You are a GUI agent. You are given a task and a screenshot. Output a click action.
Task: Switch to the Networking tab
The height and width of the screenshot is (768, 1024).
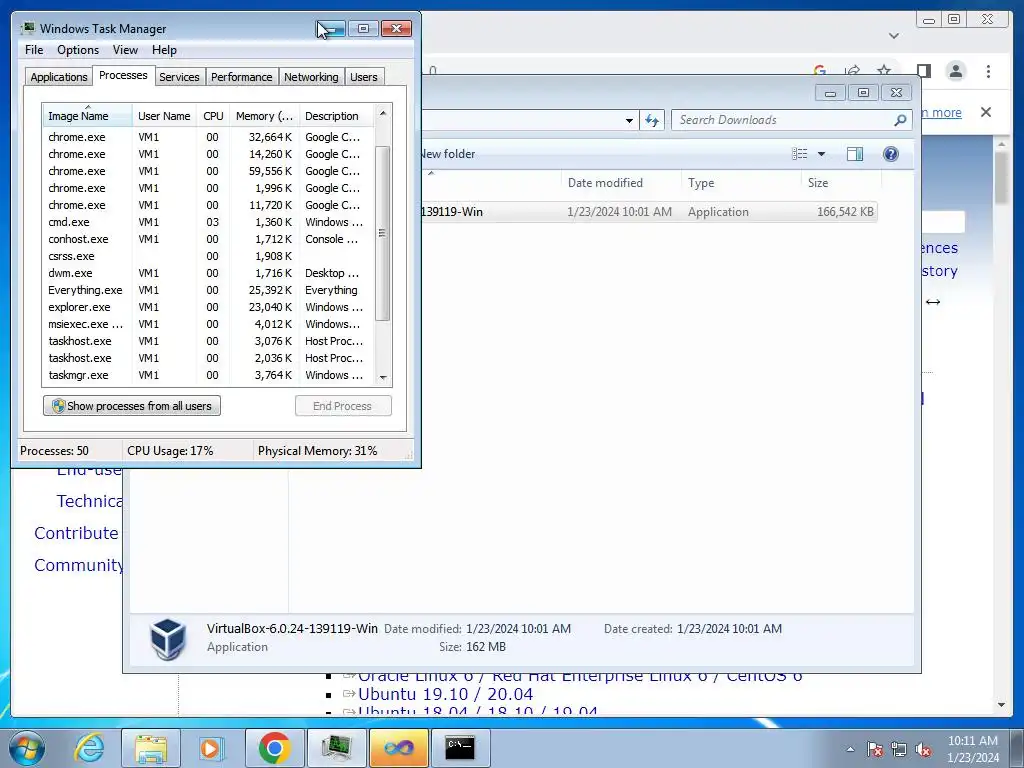pos(311,77)
